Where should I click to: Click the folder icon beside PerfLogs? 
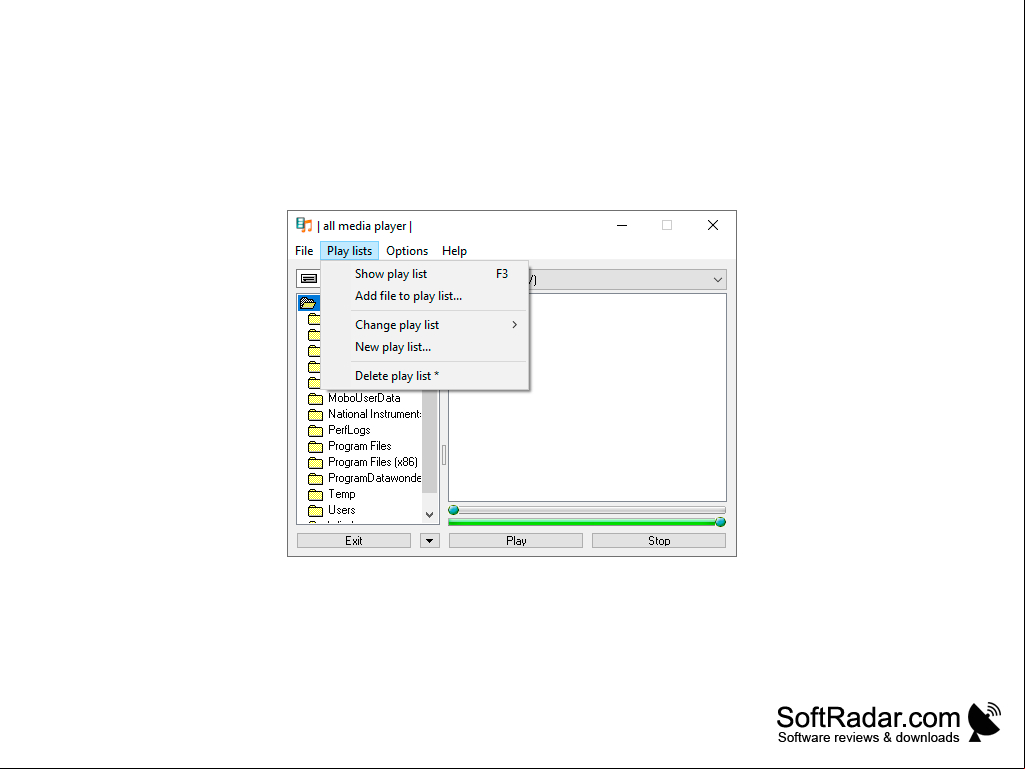[x=316, y=430]
